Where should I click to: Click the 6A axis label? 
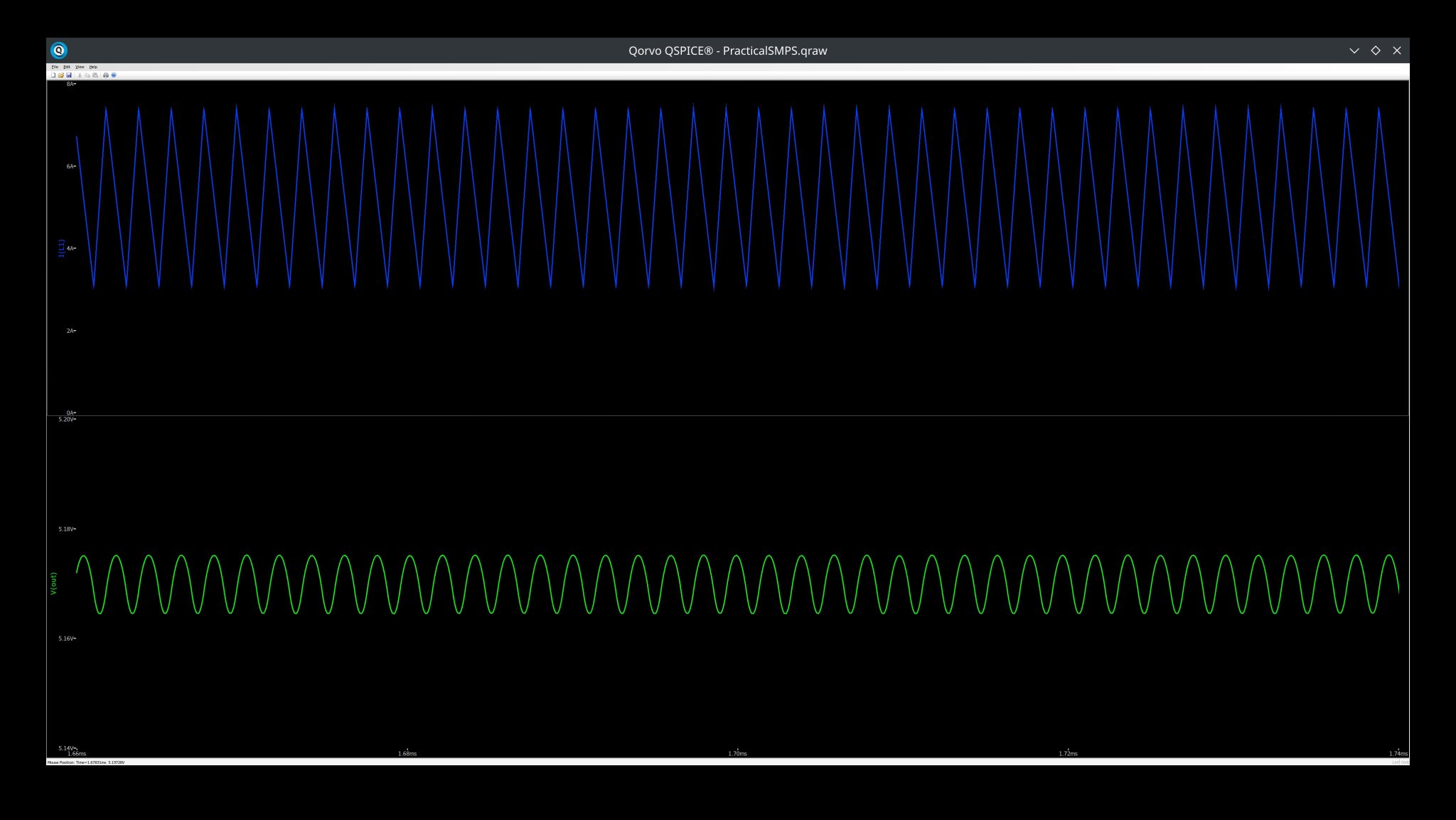click(70, 166)
